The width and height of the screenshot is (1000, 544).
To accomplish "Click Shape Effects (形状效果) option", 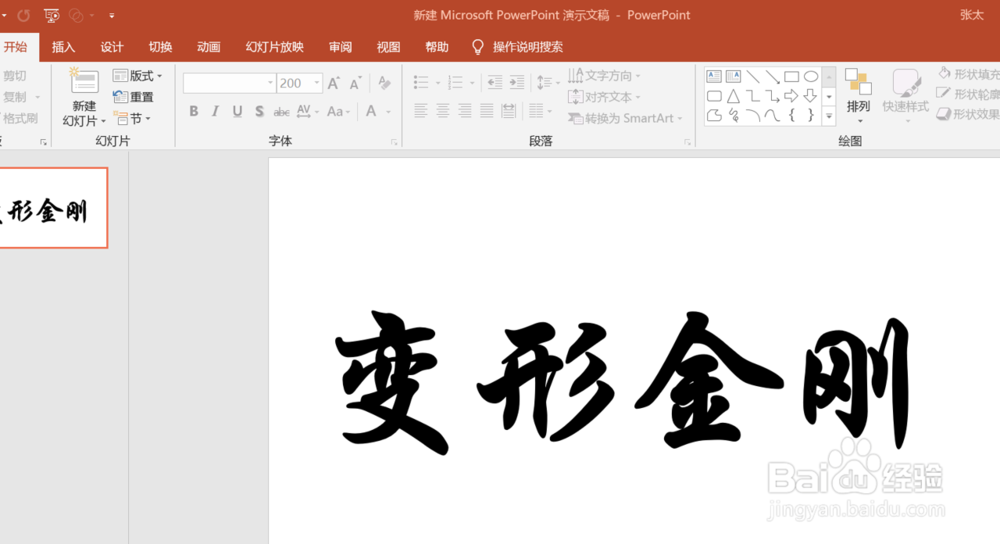I will click(x=968, y=114).
